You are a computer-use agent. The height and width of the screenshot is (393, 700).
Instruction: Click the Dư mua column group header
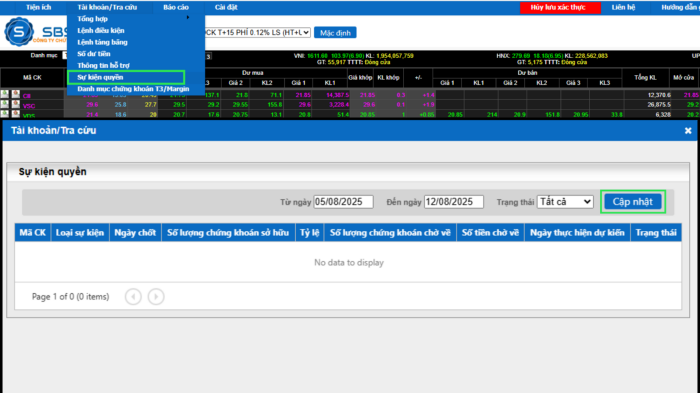(253, 73)
